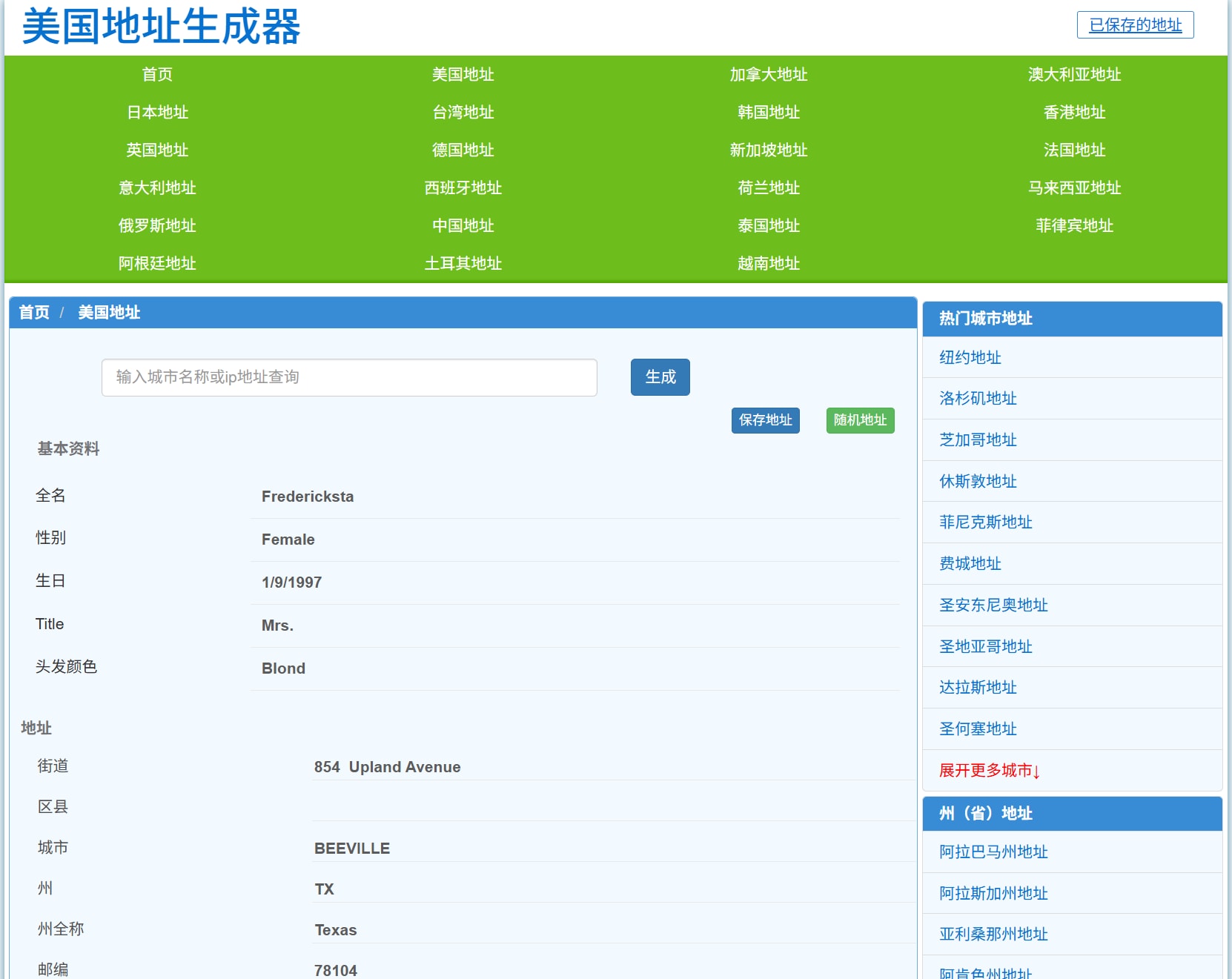
Task: Click the 美国地址生成器 site title
Action: point(161,27)
